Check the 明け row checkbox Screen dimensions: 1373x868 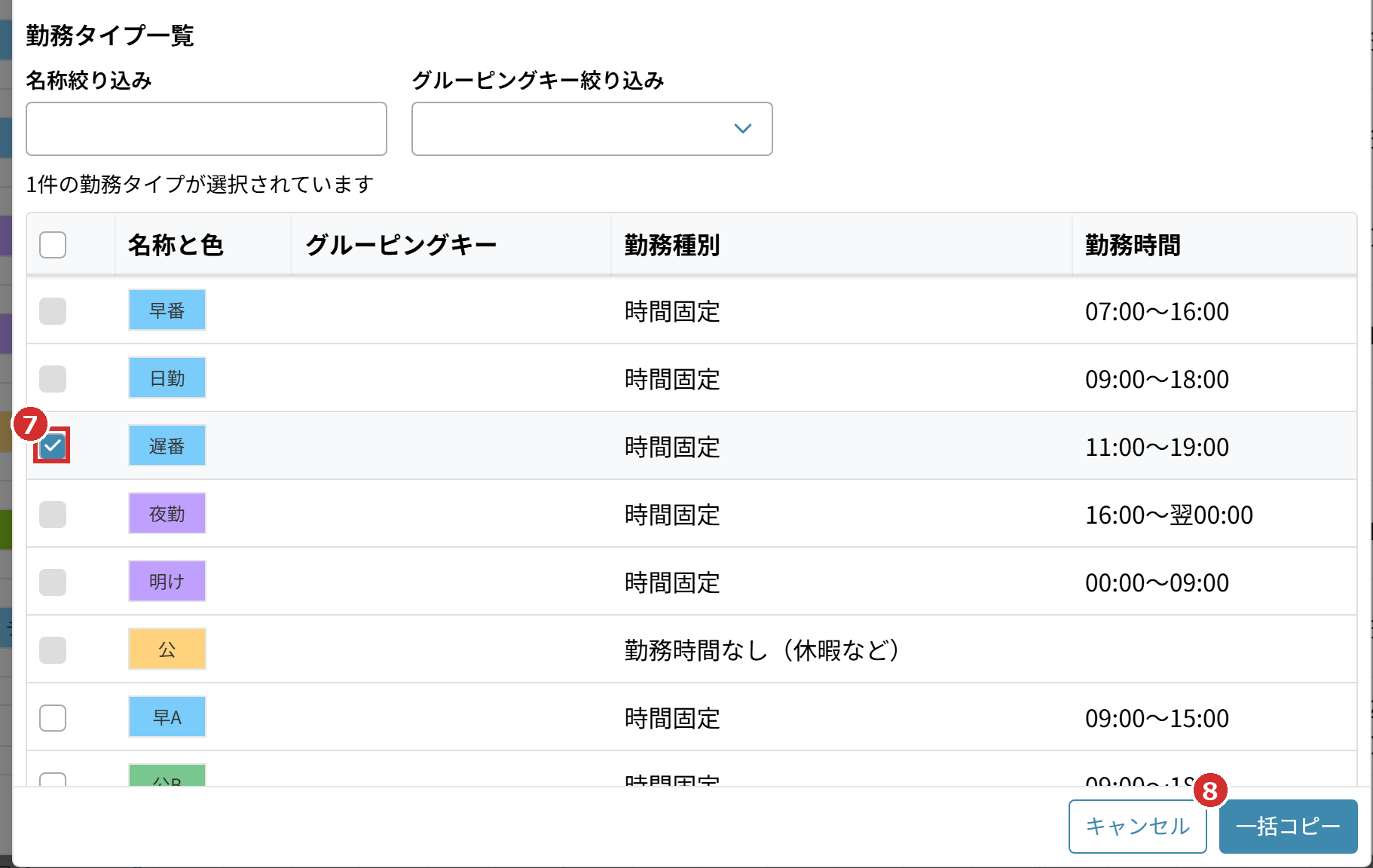coord(53,582)
